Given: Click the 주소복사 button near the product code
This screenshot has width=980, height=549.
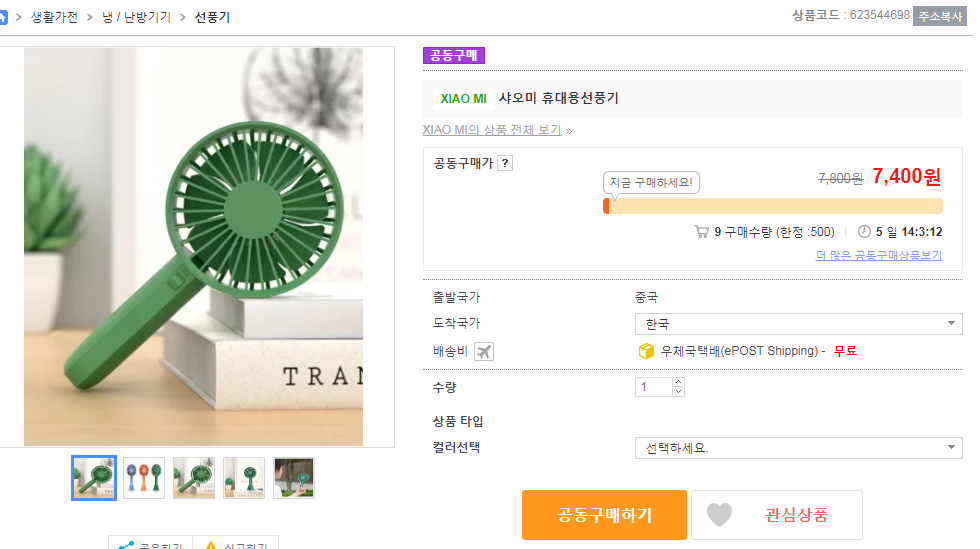Looking at the screenshot, I should pyautogui.click(x=939, y=16).
